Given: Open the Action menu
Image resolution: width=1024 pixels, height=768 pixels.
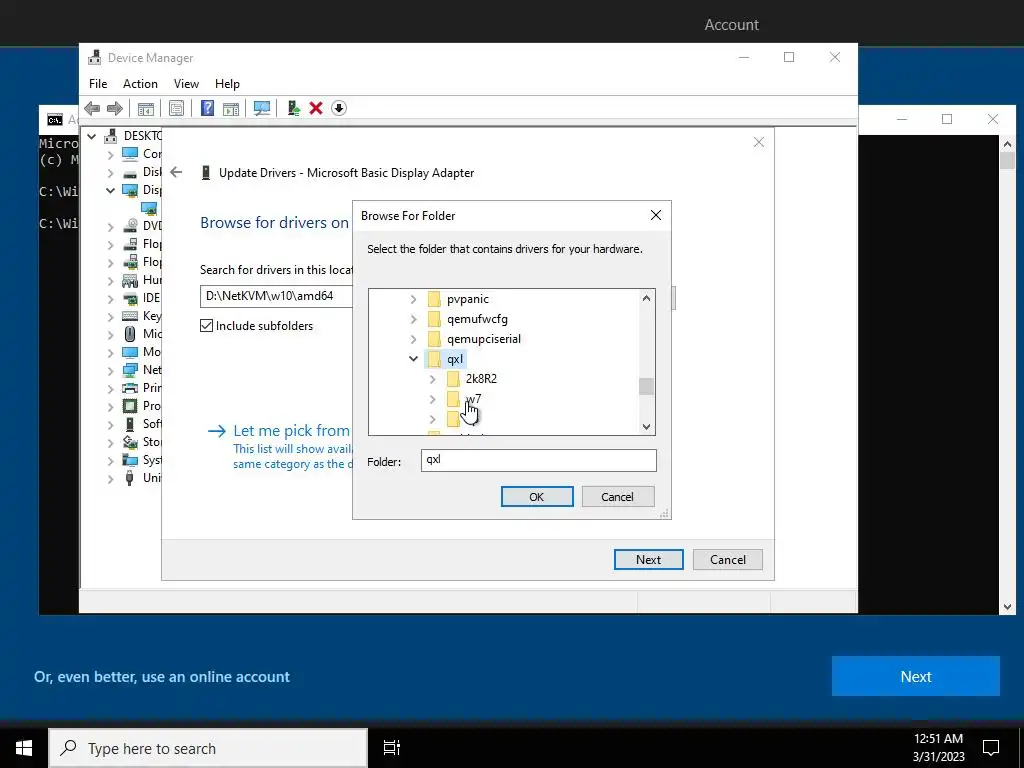Looking at the screenshot, I should pos(140,84).
